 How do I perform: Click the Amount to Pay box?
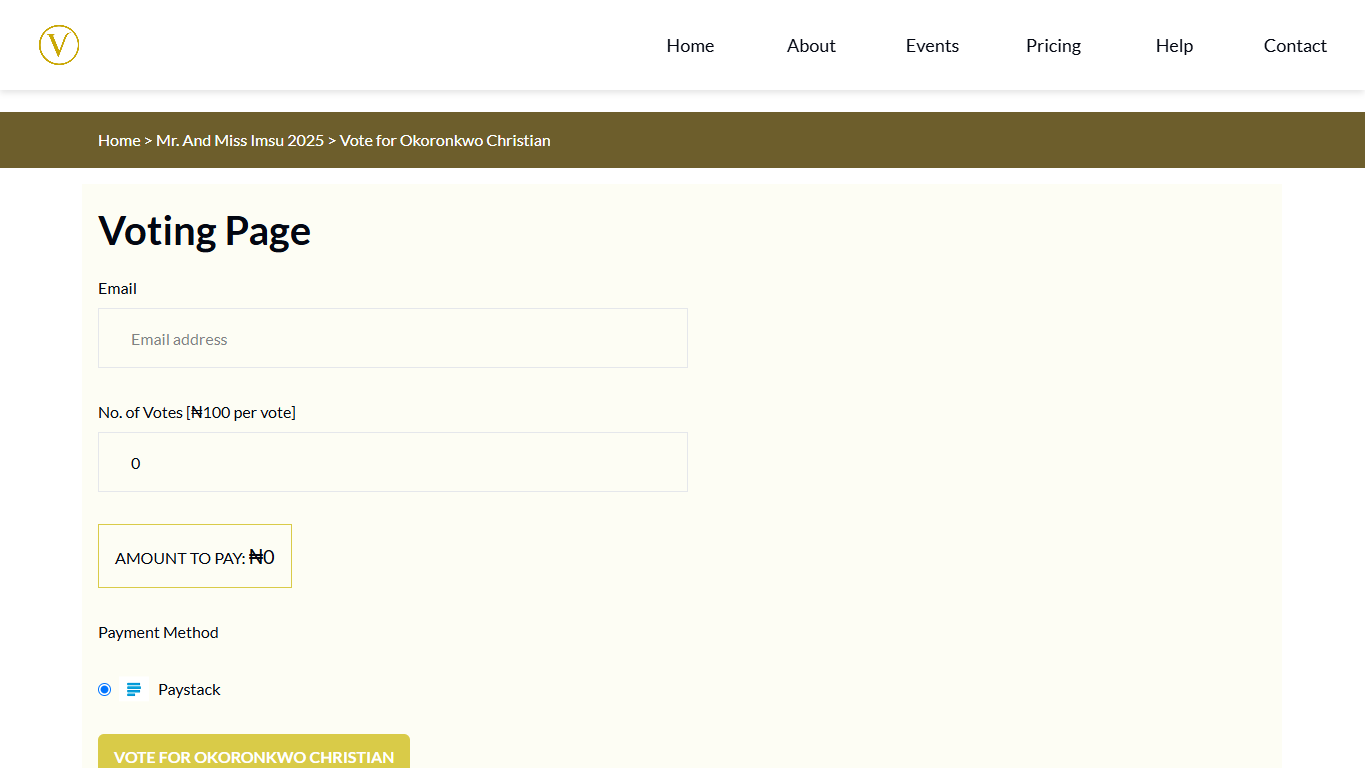click(x=195, y=557)
